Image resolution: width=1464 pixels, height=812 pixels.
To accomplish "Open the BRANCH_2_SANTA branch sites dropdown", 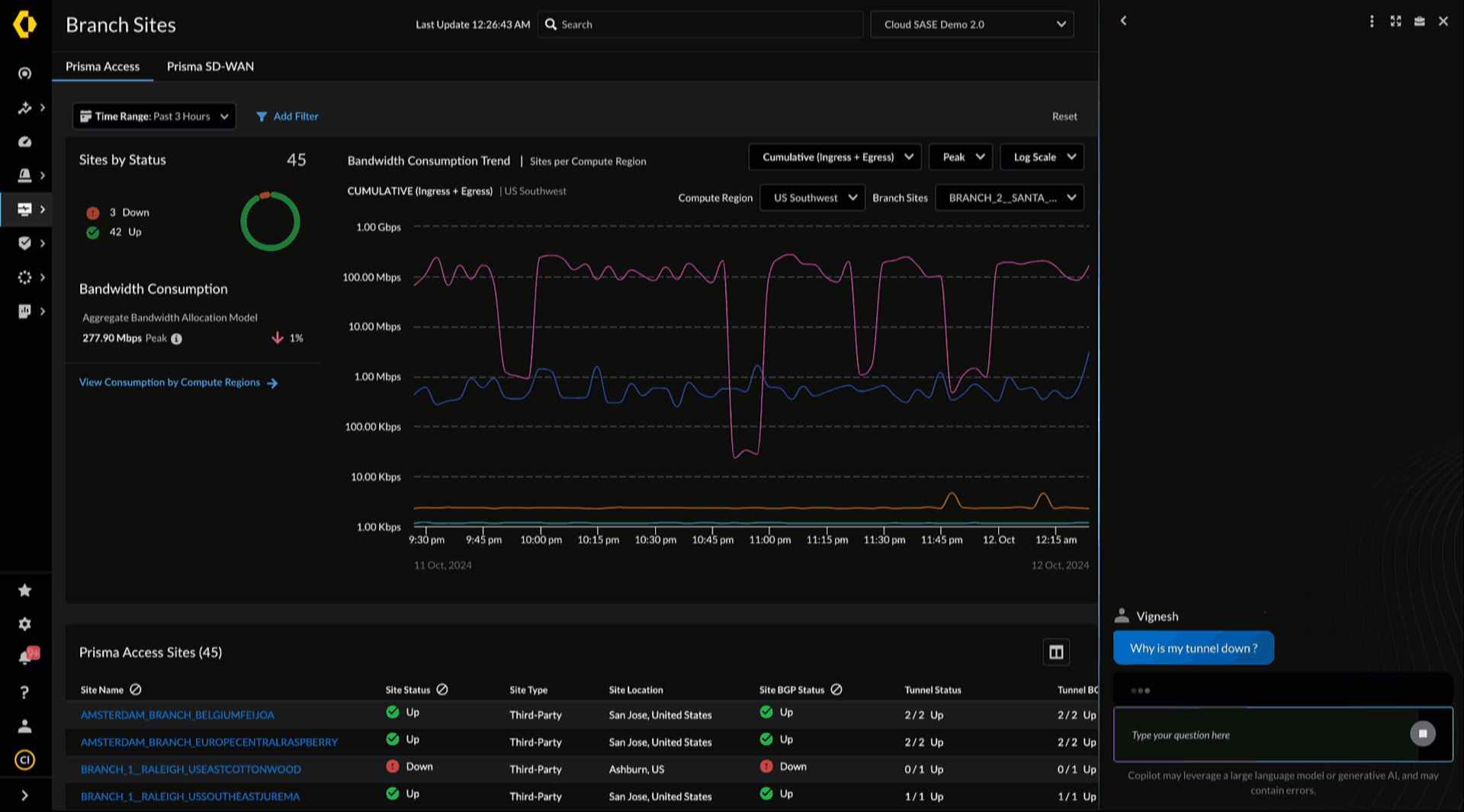I will click(1009, 197).
